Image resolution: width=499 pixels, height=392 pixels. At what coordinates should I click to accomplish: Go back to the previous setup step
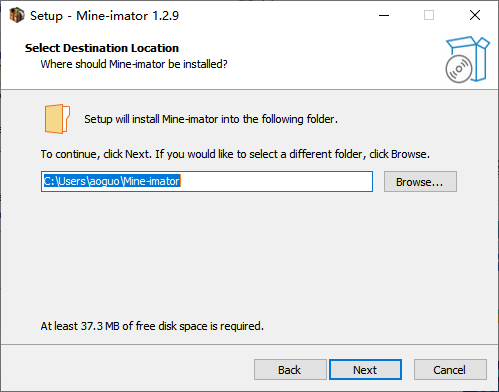point(290,370)
